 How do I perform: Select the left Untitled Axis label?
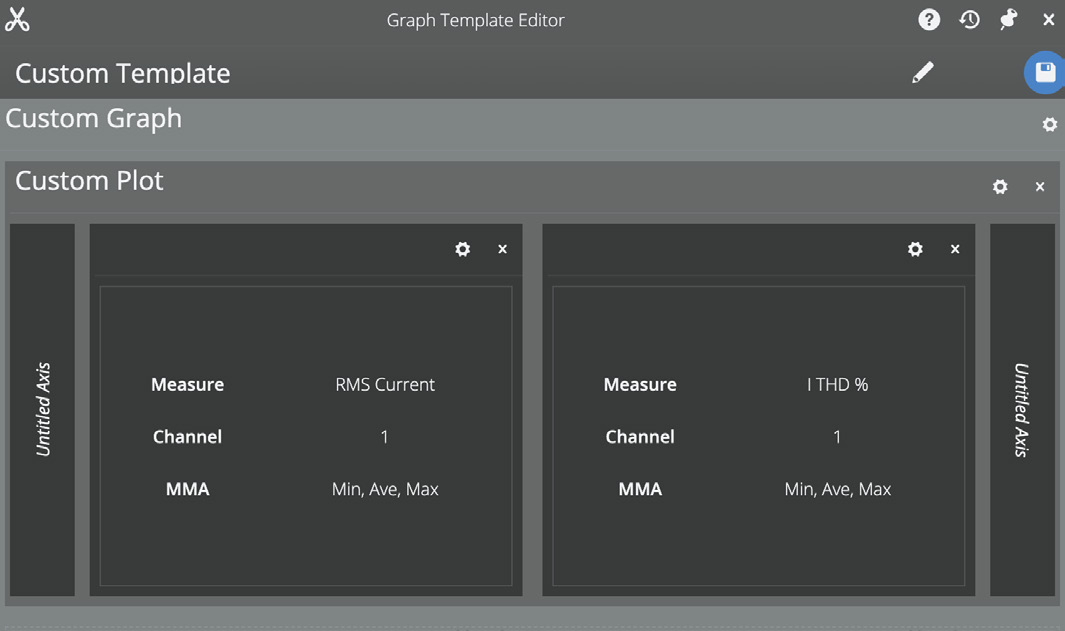click(x=42, y=409)
